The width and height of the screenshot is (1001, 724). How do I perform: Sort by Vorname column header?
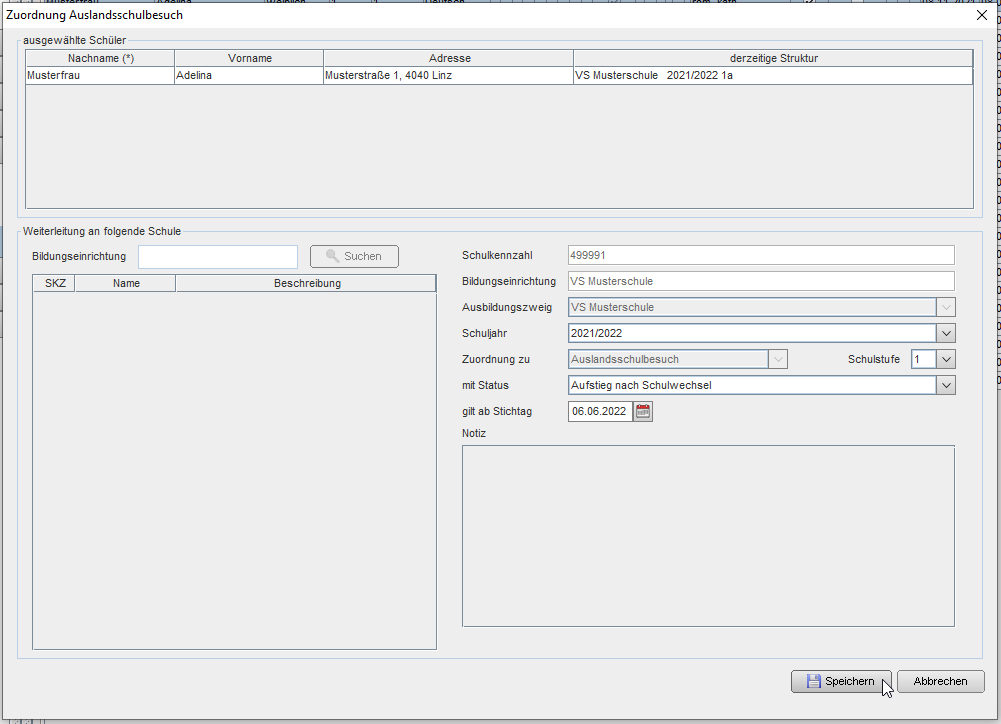tap(249, 58)
